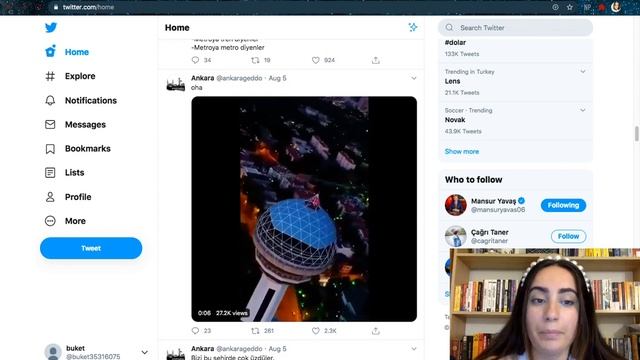
Task: Follow Çağrı Taner
Action: [568, 236]
